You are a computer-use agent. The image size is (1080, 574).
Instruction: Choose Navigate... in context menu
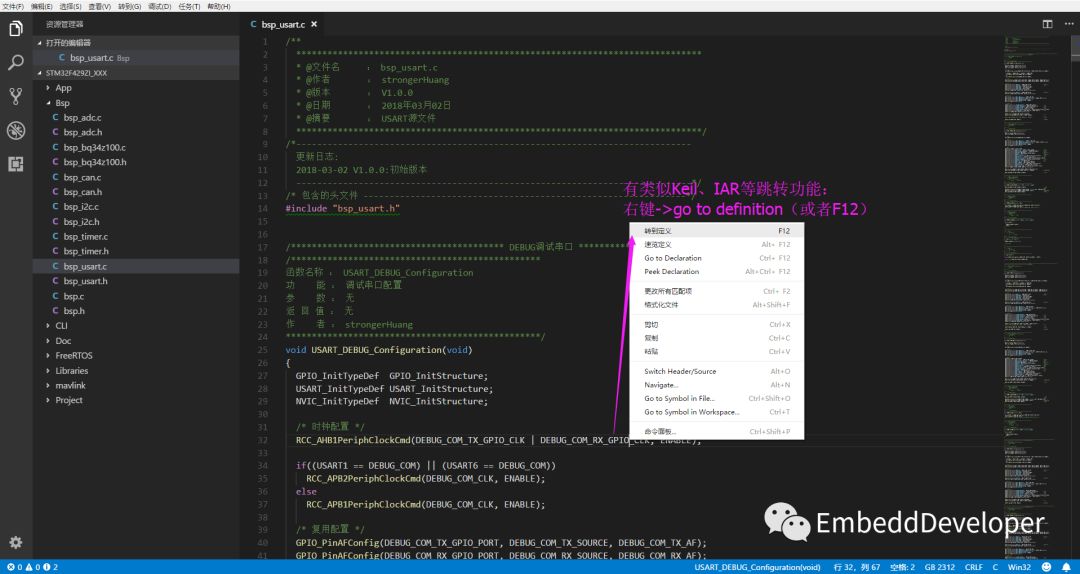pos(716,385)
